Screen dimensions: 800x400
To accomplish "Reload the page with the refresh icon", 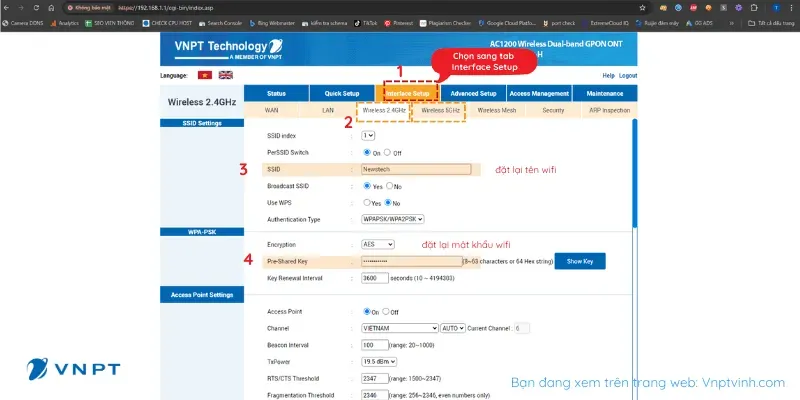I will [x=36, y=8].
